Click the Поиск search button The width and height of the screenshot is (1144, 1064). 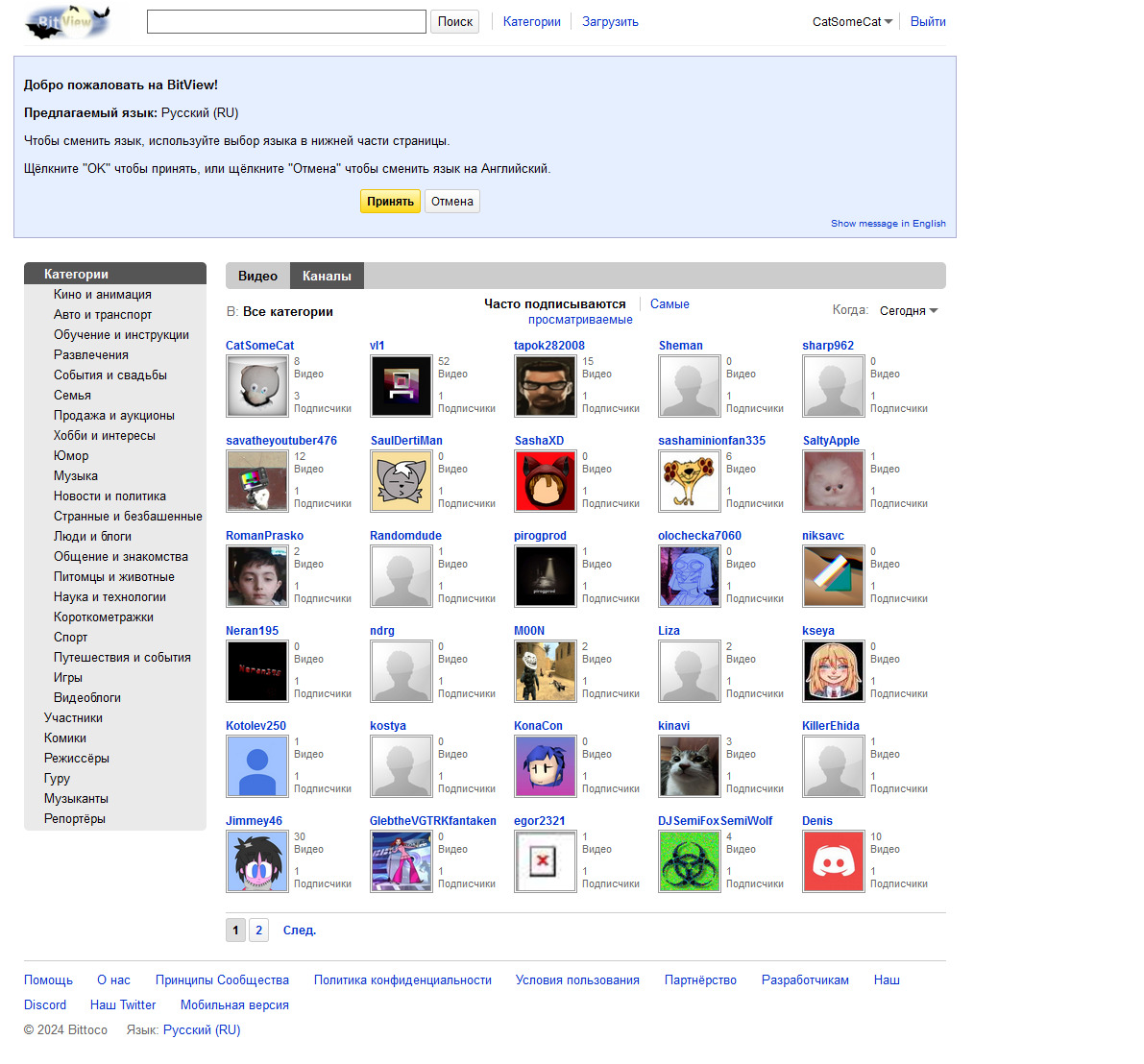pos(455,22)
